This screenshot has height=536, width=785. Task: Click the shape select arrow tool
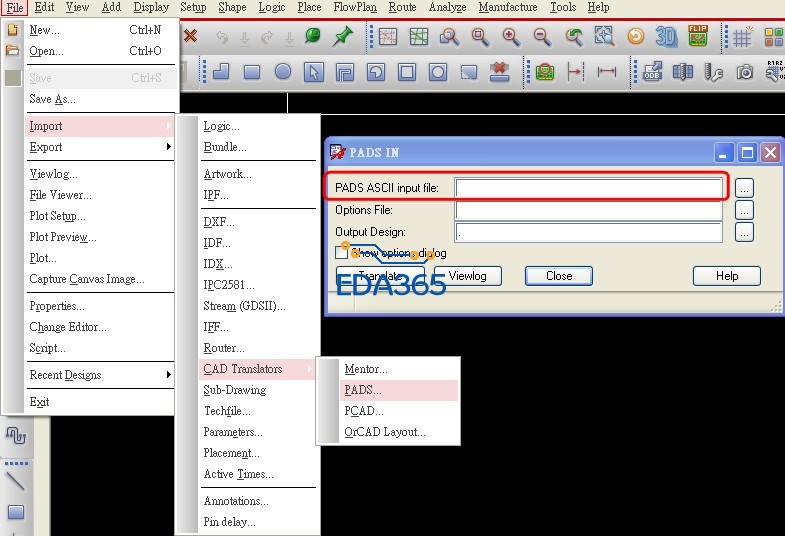click(x=314, y=72)
